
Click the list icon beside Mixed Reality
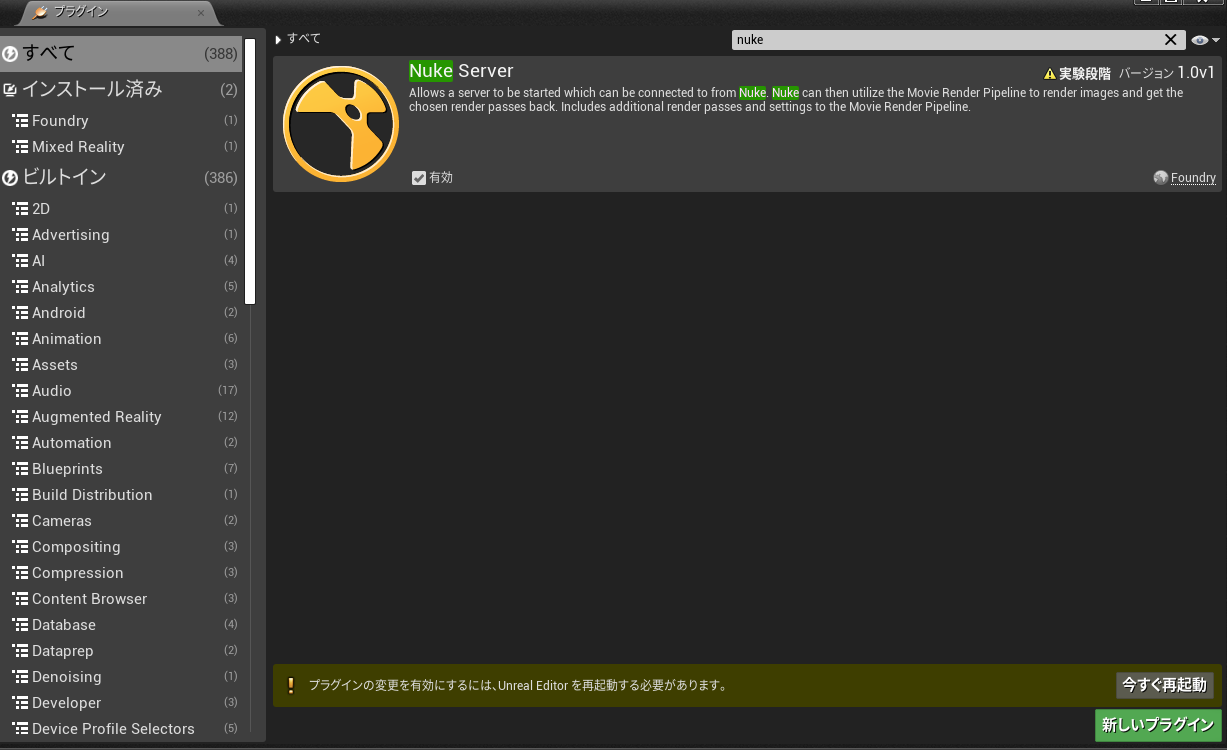pyautogui.click(x=20, y=147)
